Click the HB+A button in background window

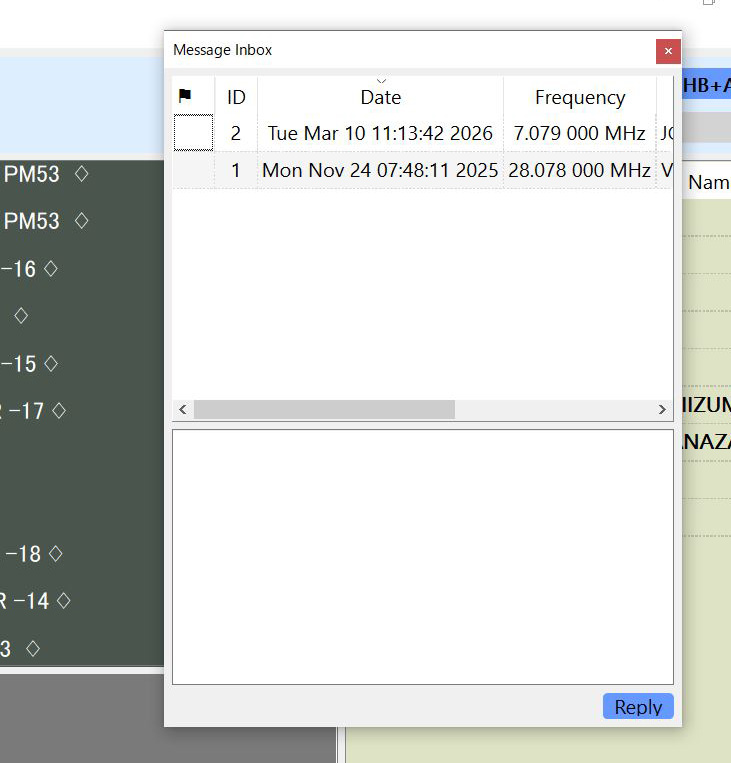point(706,86)
